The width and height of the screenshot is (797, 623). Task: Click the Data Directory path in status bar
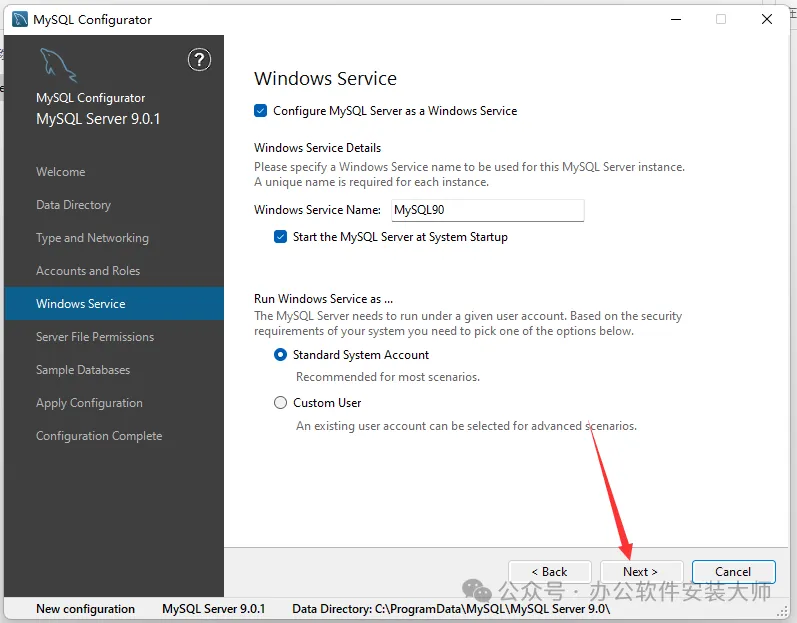[451, 609]
